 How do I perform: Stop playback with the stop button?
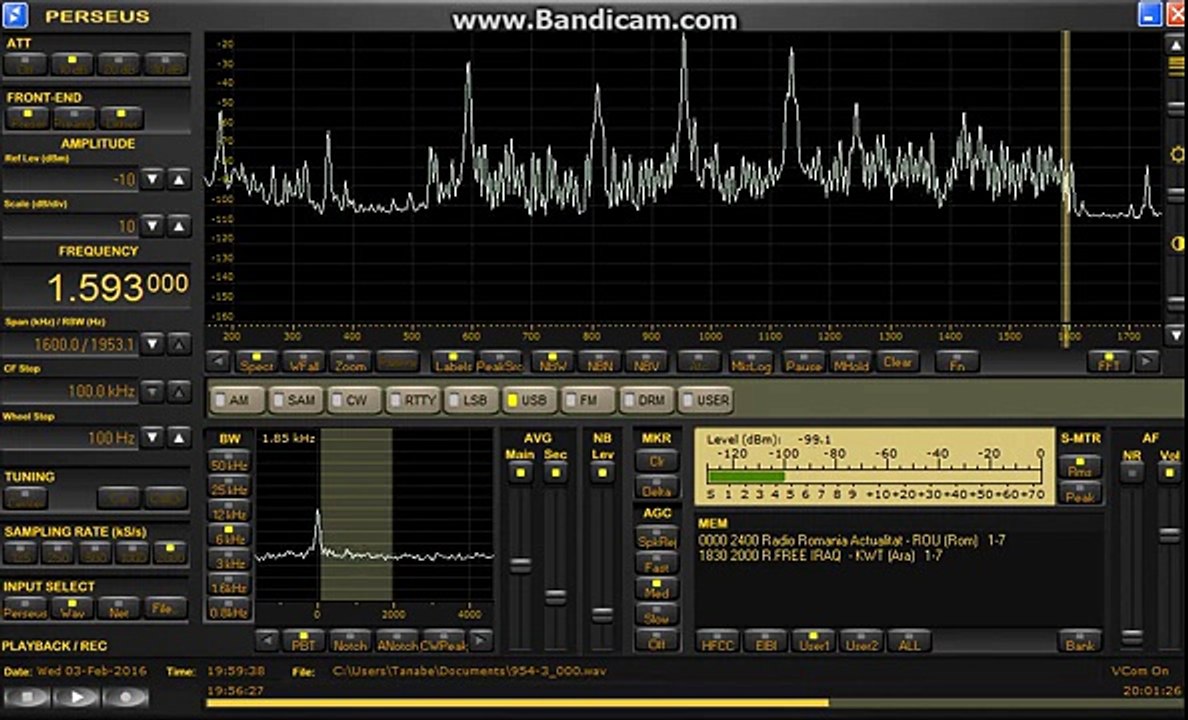[27, 697]
